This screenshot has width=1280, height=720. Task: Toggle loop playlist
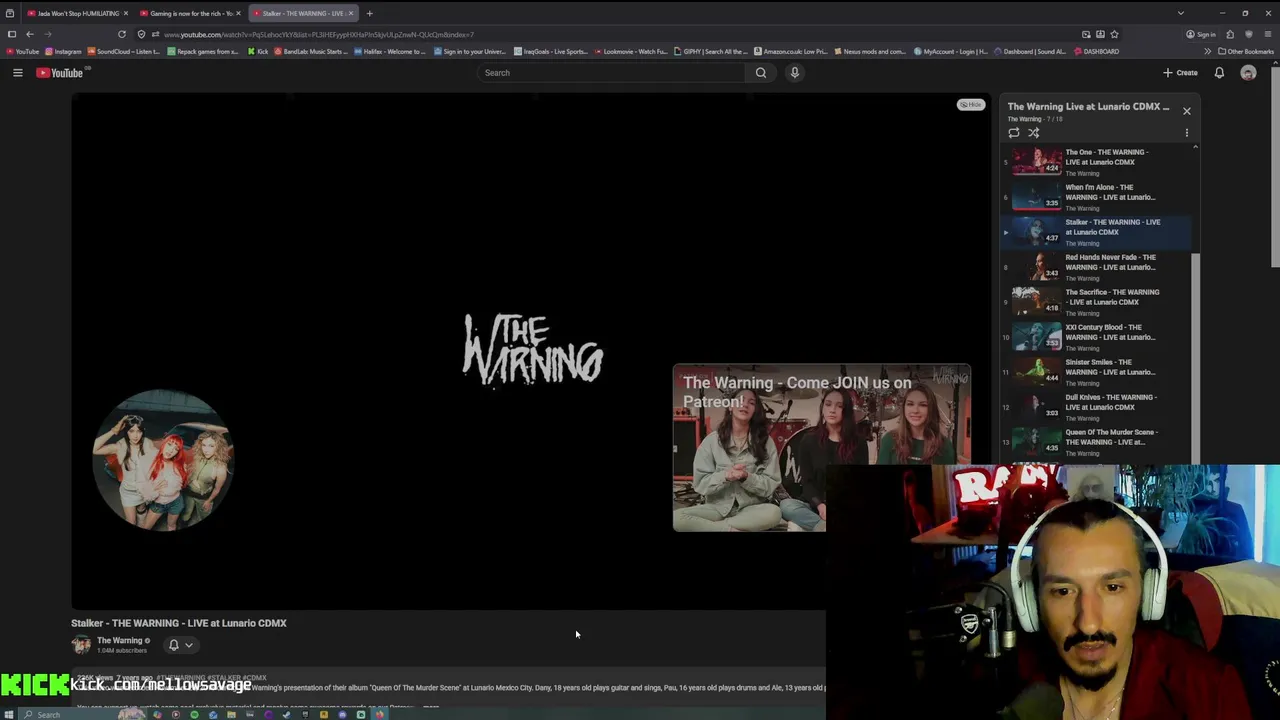pos(1014,133)
